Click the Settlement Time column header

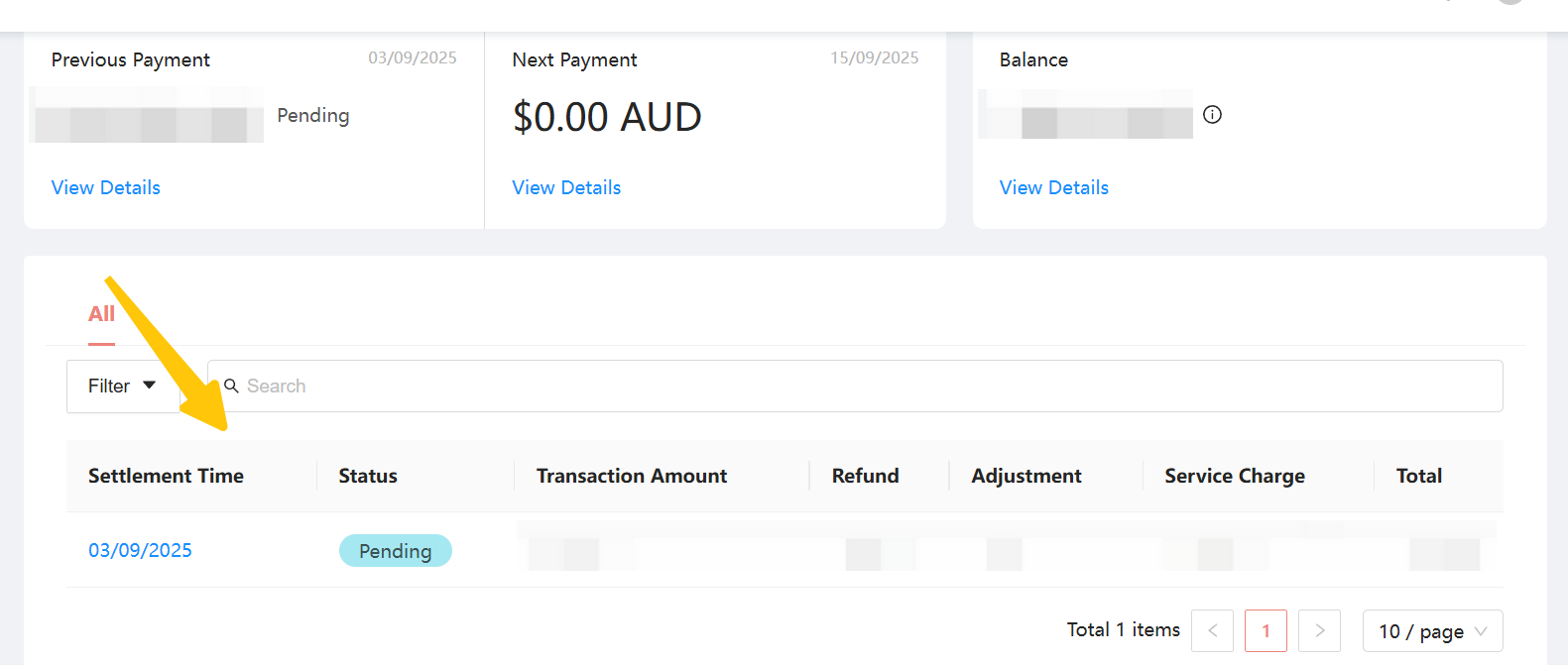(x=166, y=476)
